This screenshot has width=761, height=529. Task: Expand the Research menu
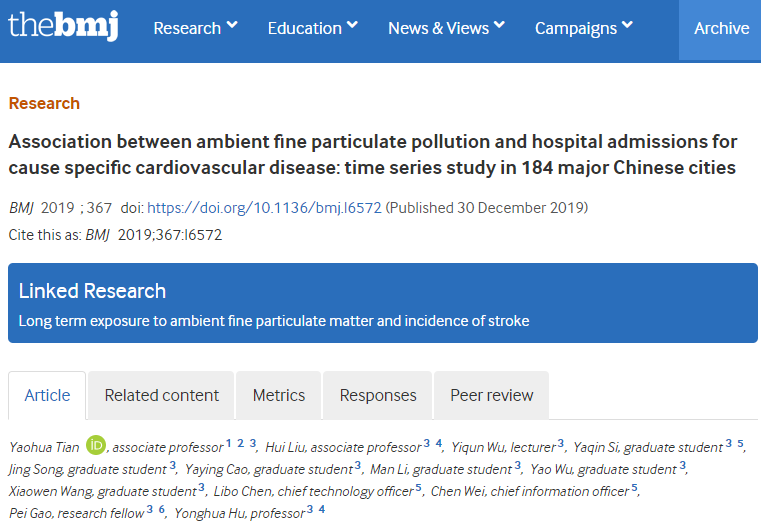195,28
